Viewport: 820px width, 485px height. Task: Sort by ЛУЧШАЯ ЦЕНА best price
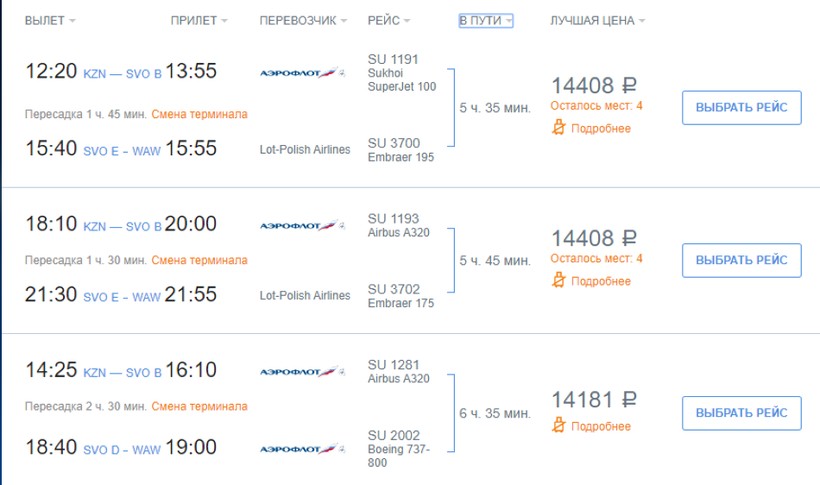(597, 21)
